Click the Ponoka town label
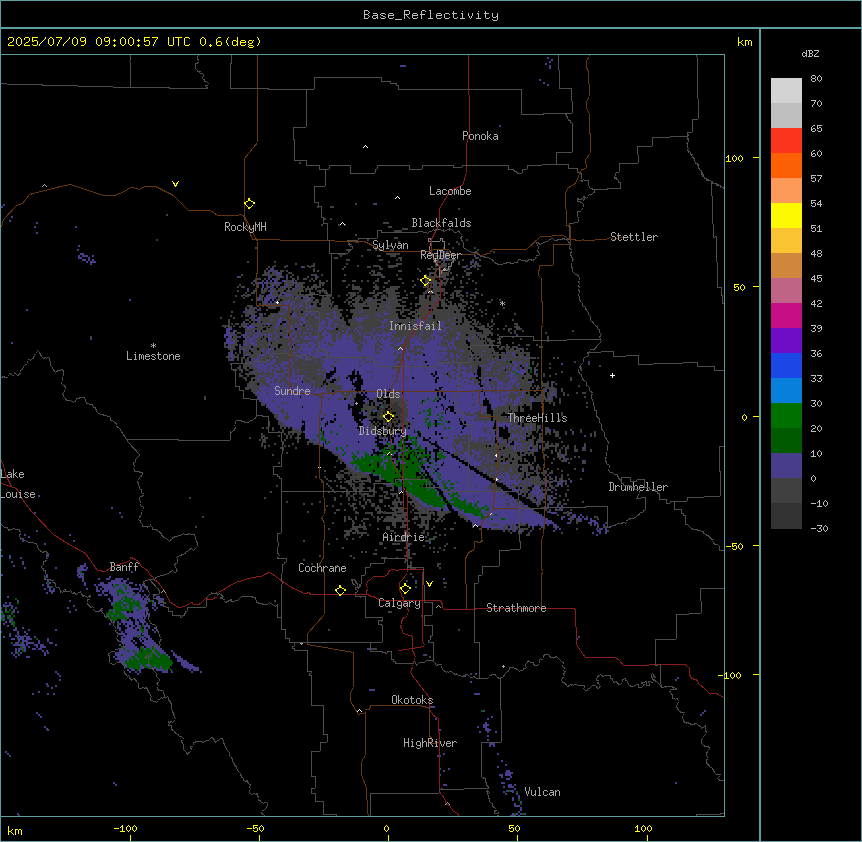This screenshot has height=842, width=862. click(x=480, y=136)
